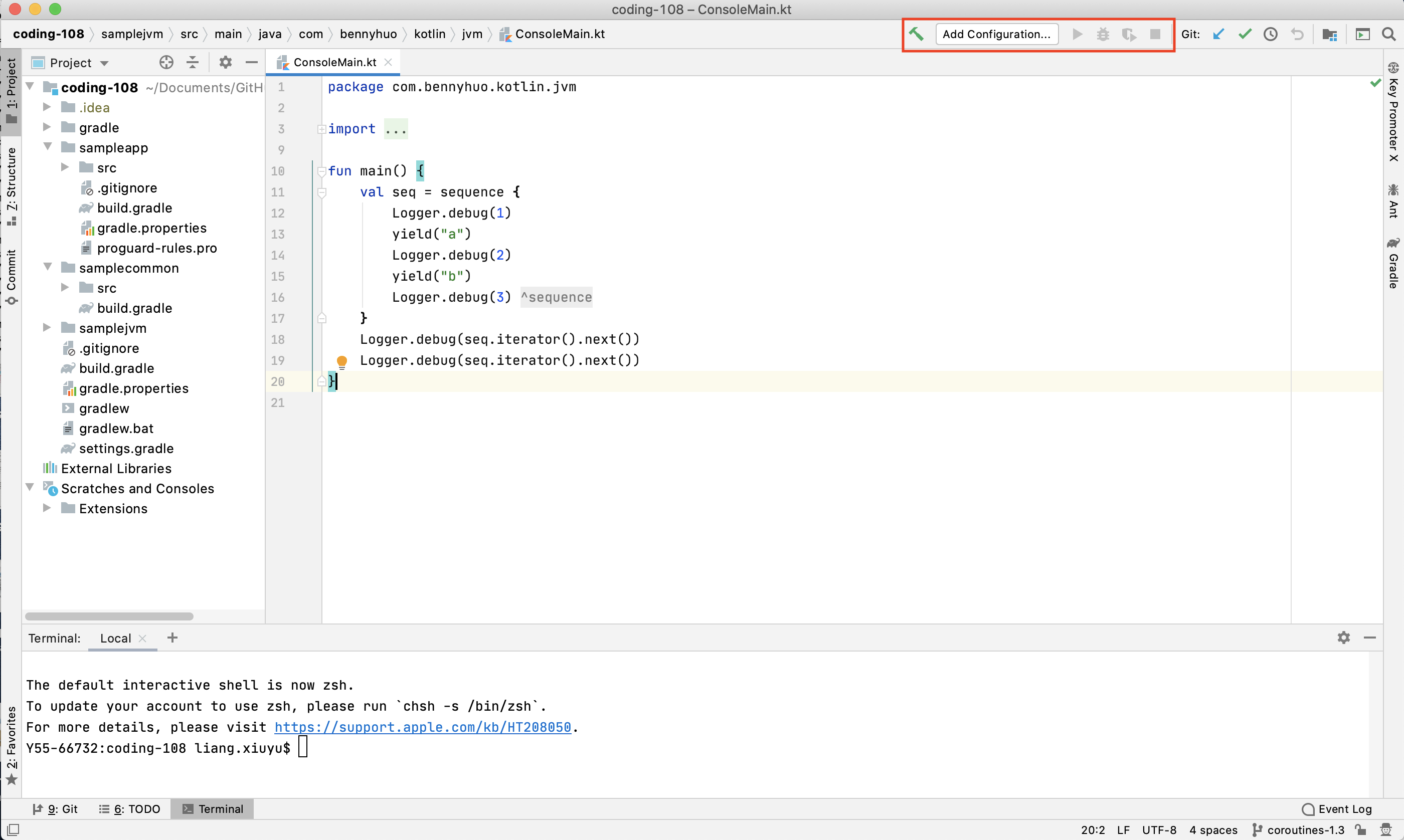Toggle fold on the import block
This screenshot has width=1404, height=840.
tap(321, 129)
